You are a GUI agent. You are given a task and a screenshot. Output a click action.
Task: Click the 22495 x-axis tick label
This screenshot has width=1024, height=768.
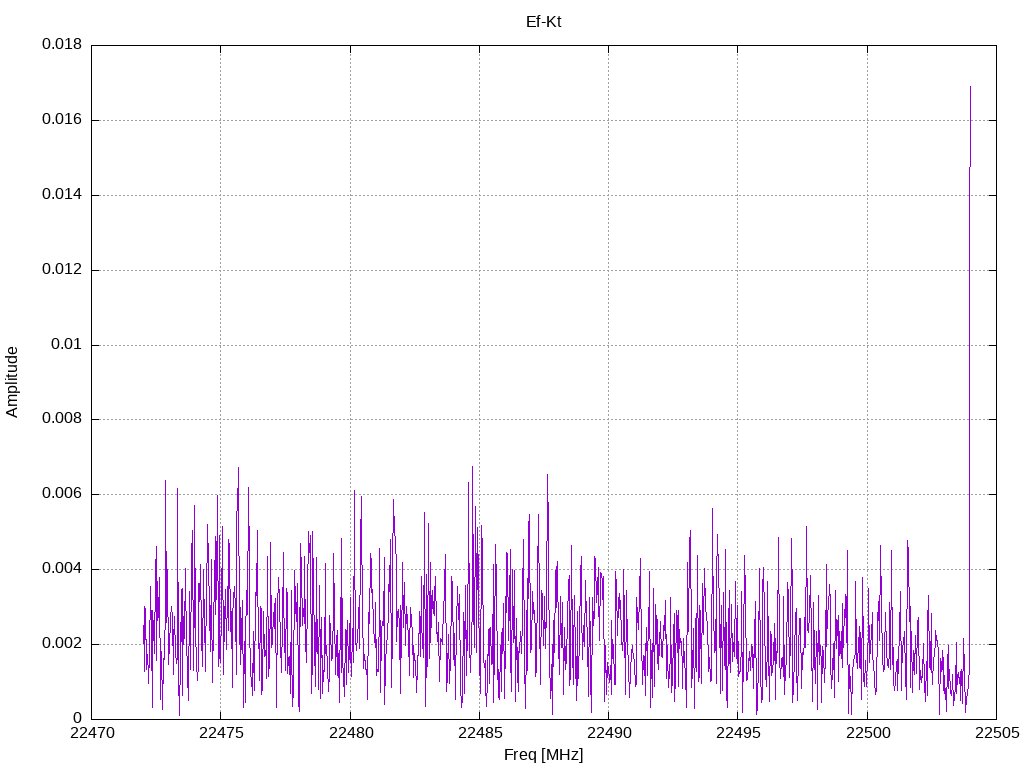coord(737,733)
